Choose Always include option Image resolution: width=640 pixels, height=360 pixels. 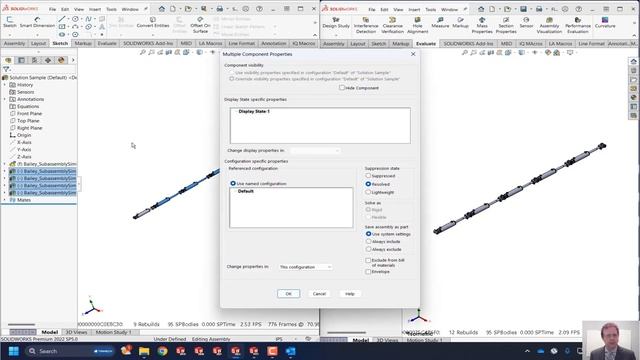368,241
